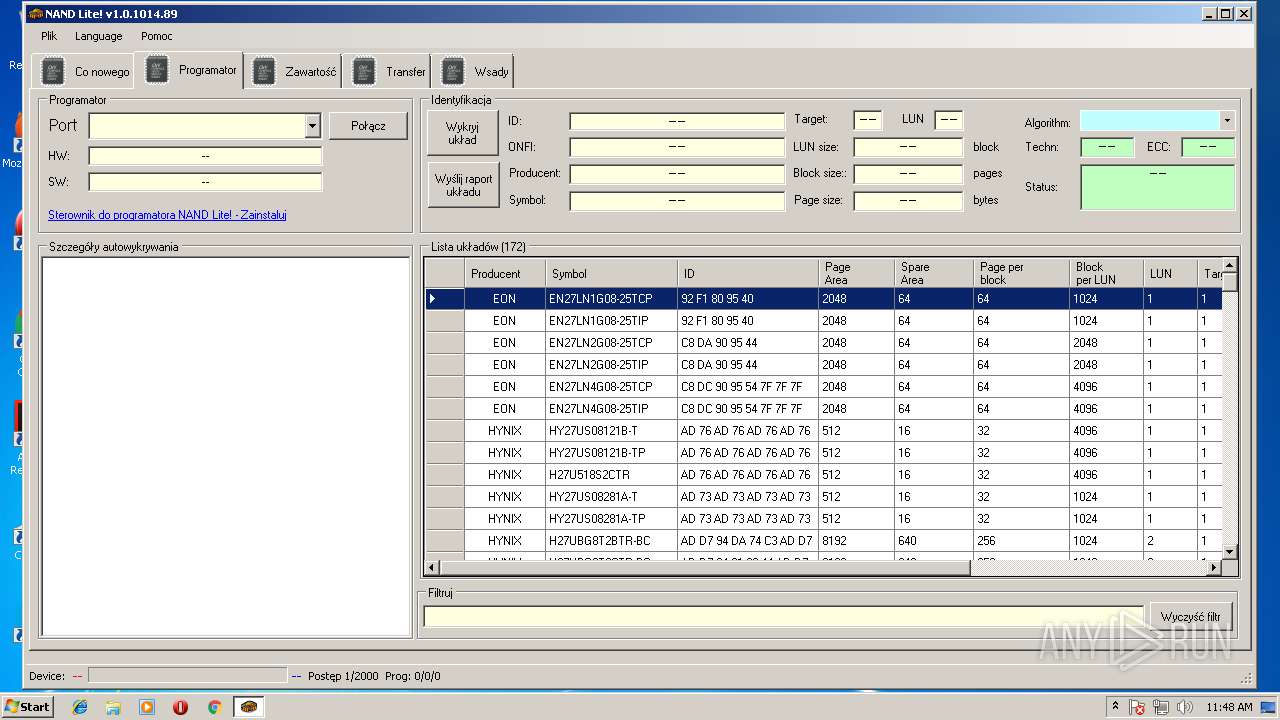Click the SW version field
The image size is (1280, 720).
205,182
